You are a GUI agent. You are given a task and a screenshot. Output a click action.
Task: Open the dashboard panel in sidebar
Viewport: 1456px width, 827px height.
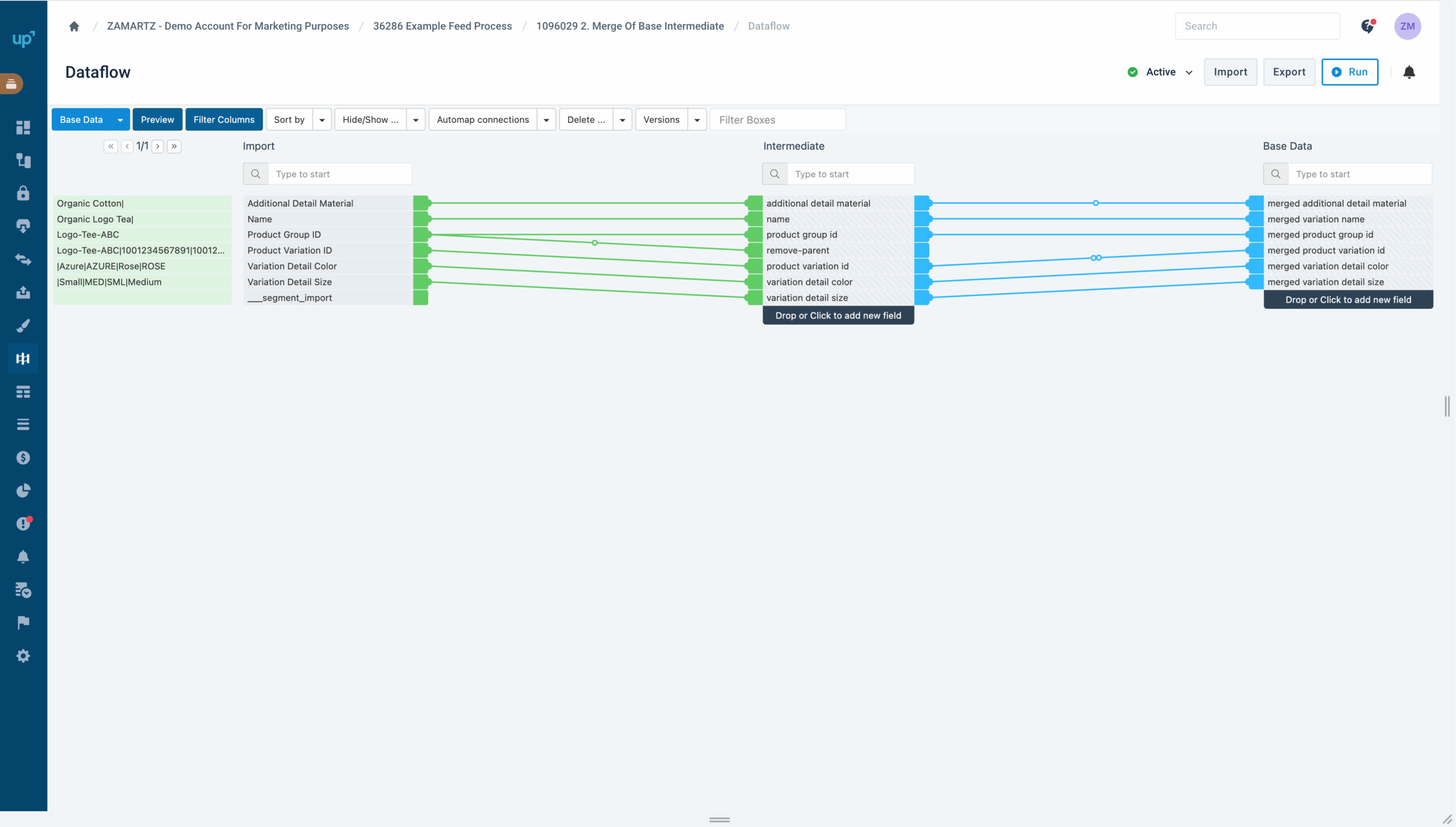coord(23,128)
